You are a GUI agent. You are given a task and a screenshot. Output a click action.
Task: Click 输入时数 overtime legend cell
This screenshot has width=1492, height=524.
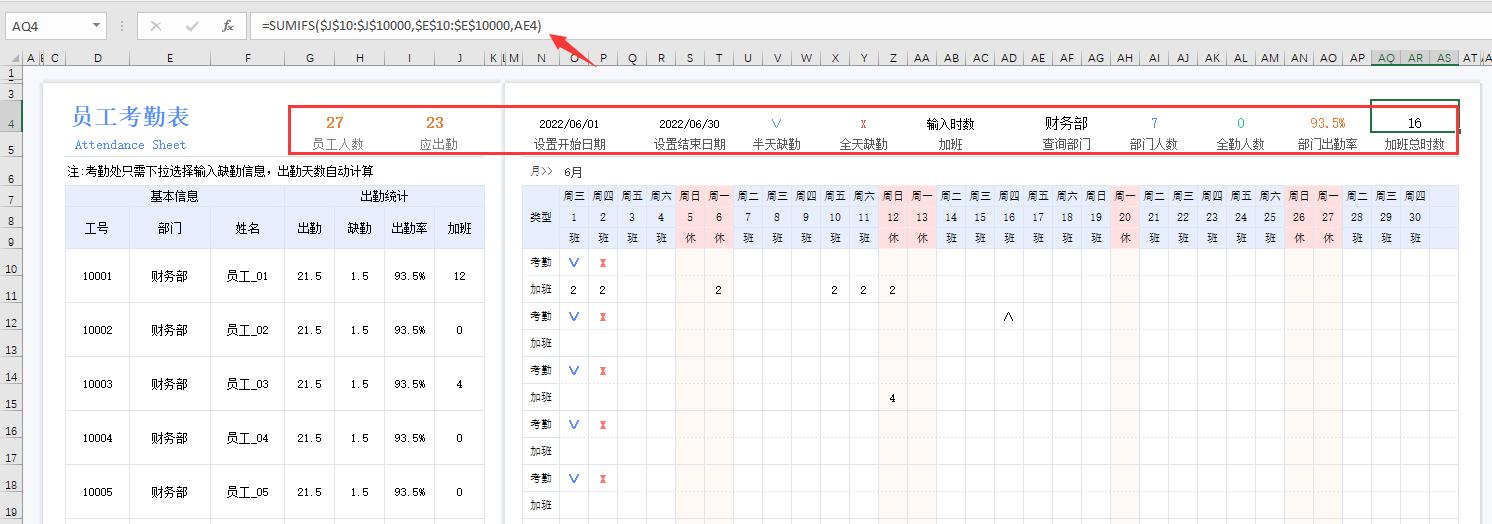point(950,124)
